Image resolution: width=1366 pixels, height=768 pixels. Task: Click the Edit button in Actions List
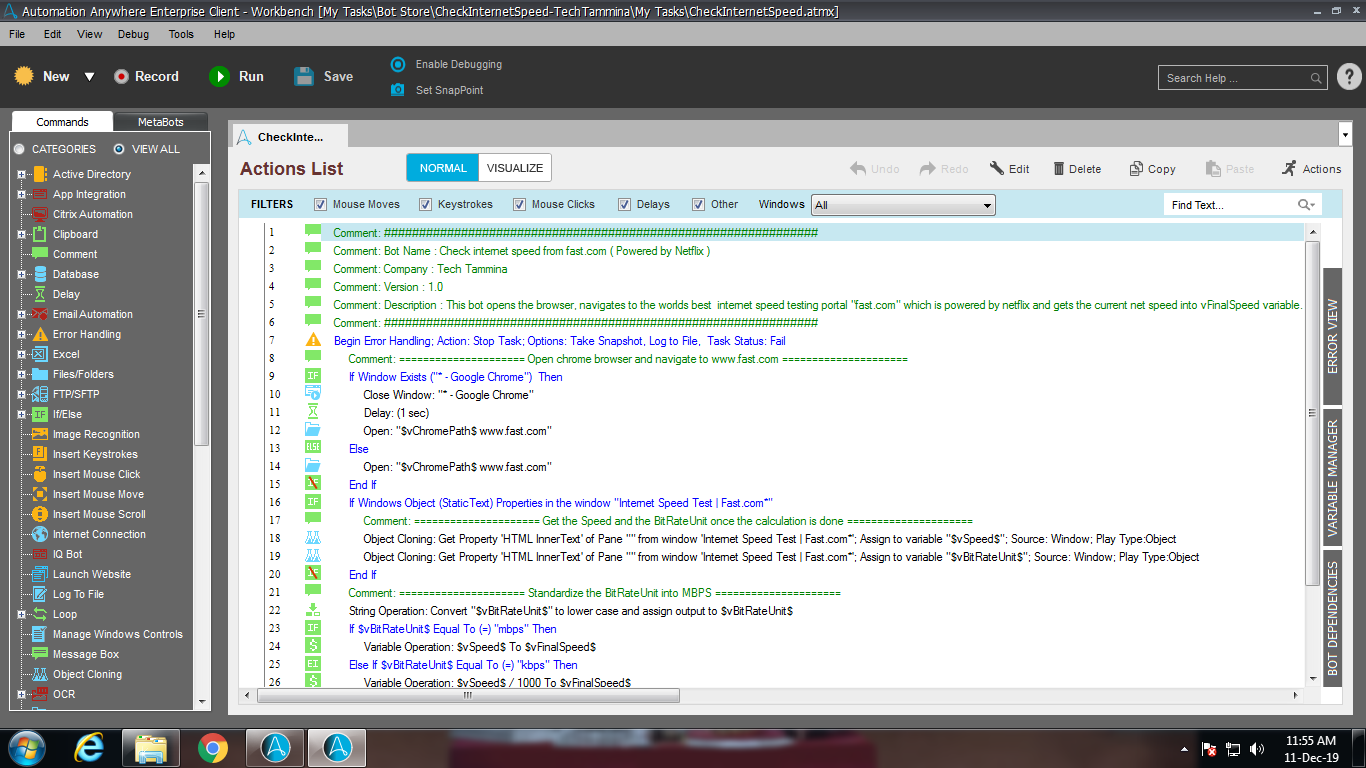[x=1009, y=169]
